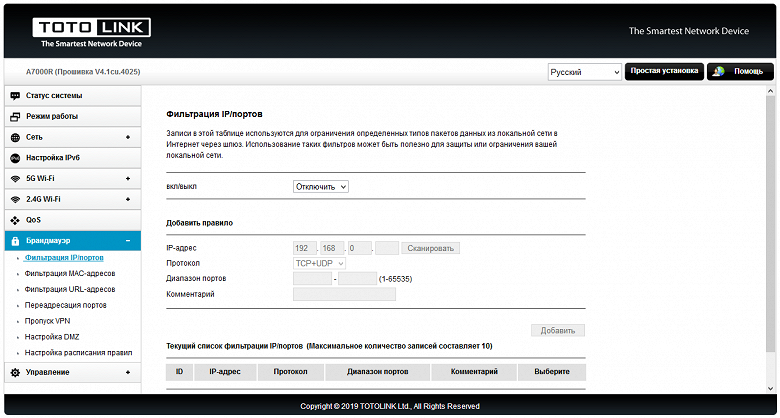Click the gear icon beside Управление
This screenshot has width=780, height=418.
(15, 373)
